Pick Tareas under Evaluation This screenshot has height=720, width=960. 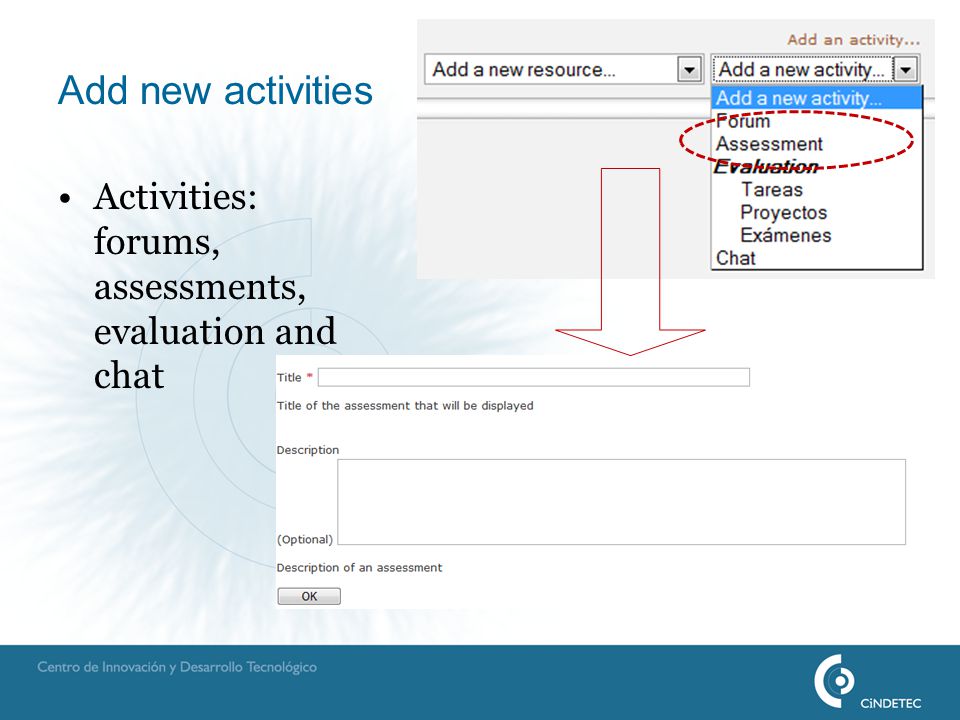(771, 190)
